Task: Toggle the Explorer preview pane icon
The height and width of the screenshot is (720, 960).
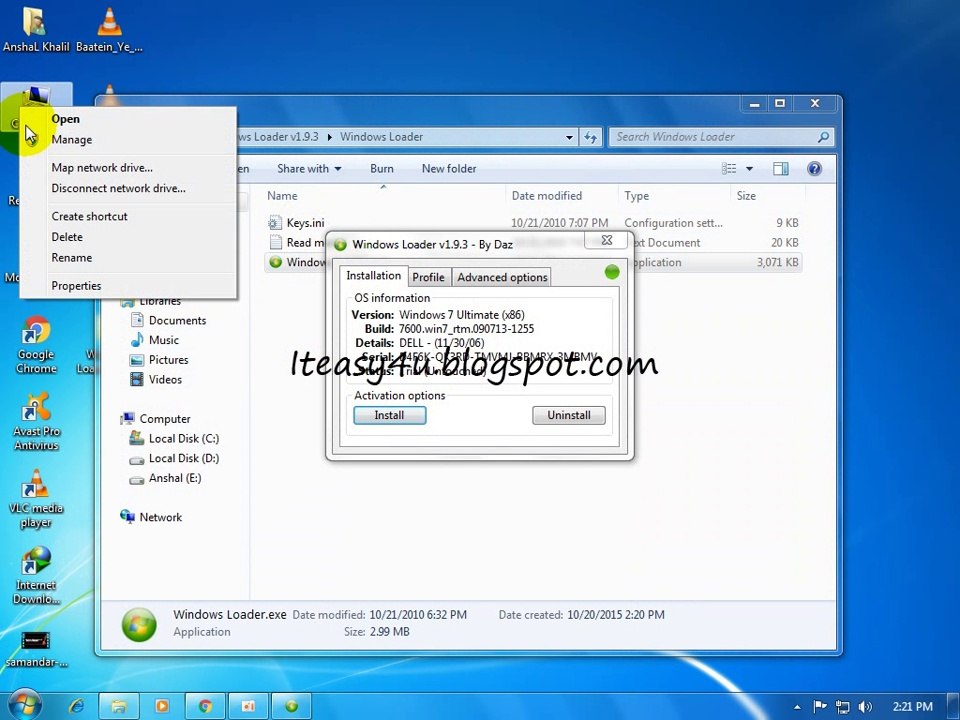Action: 781,168
